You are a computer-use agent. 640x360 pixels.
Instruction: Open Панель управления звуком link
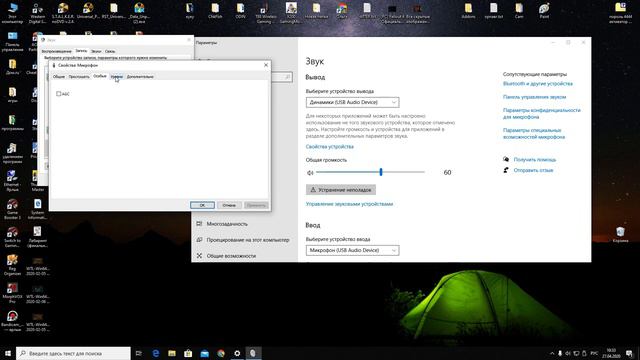tap(534, 97)
